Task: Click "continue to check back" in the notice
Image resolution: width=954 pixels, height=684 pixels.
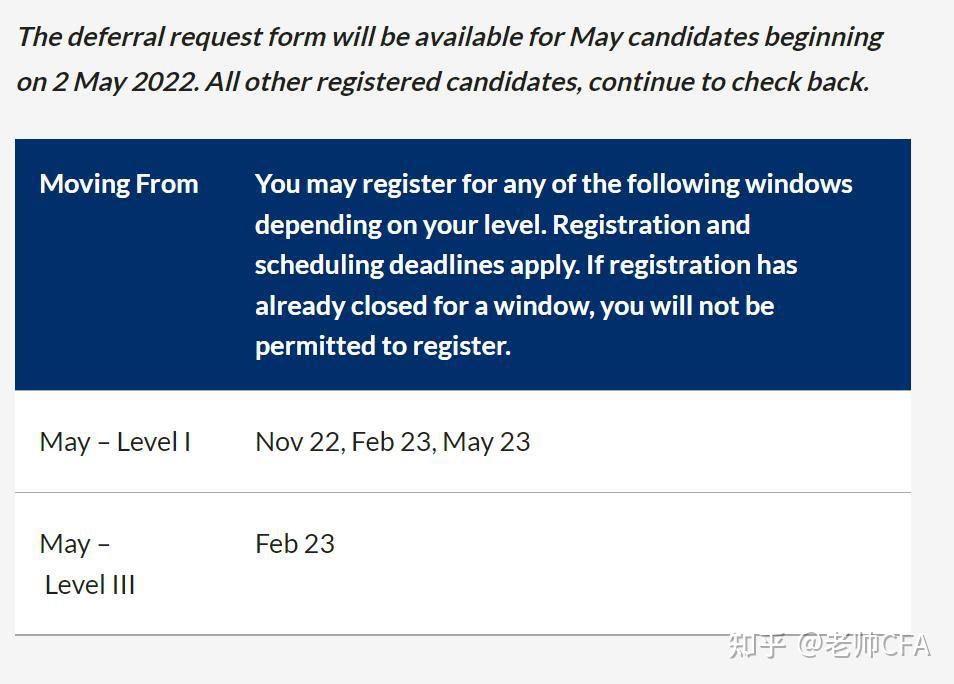Action: click(x=727, y=81)
